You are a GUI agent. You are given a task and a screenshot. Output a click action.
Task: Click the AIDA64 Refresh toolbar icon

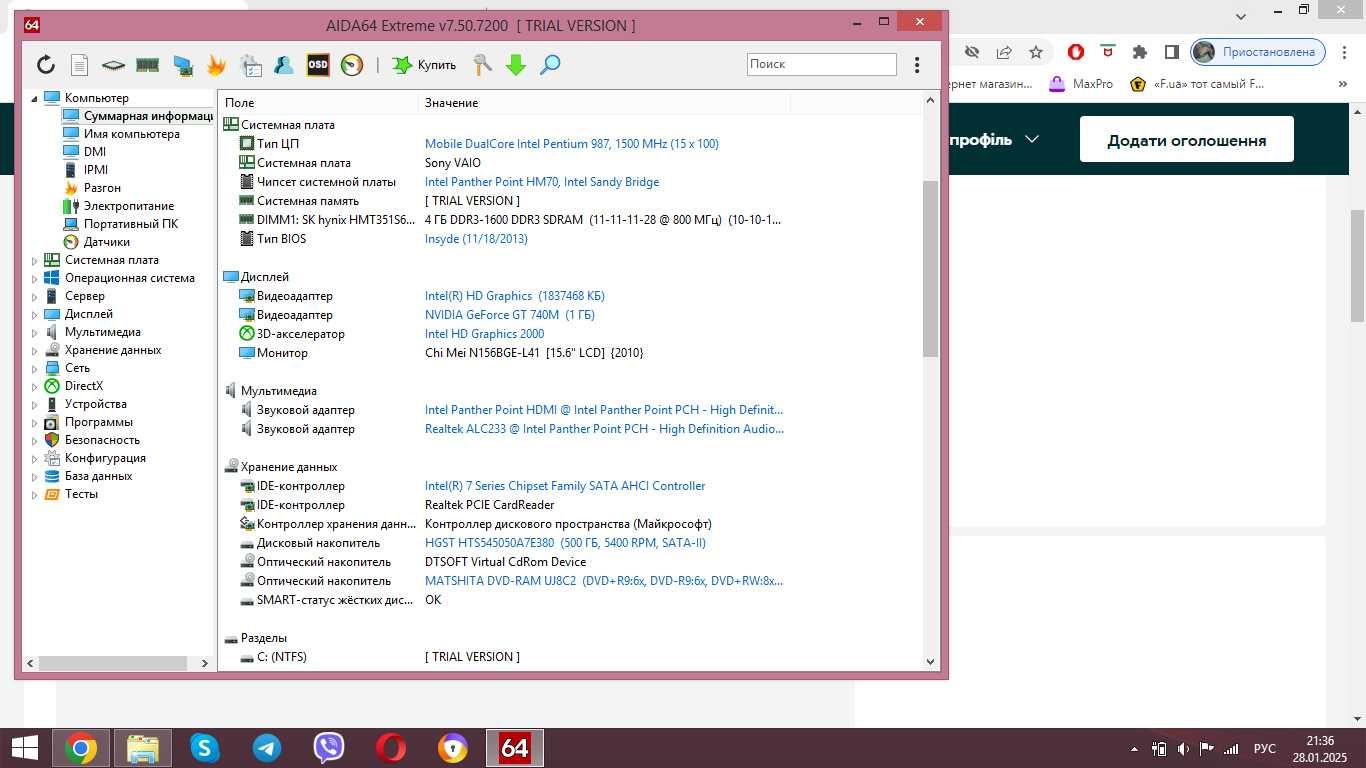[46, 65]
